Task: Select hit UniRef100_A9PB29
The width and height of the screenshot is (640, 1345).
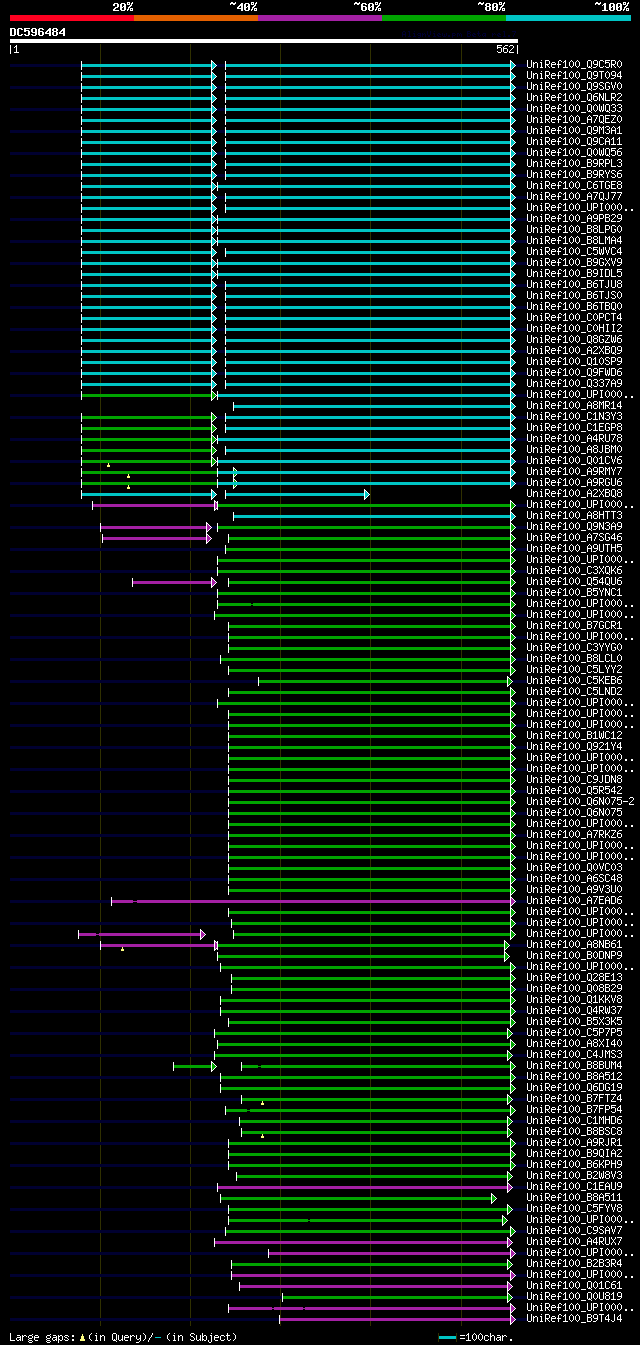Action: coord(574,218)
